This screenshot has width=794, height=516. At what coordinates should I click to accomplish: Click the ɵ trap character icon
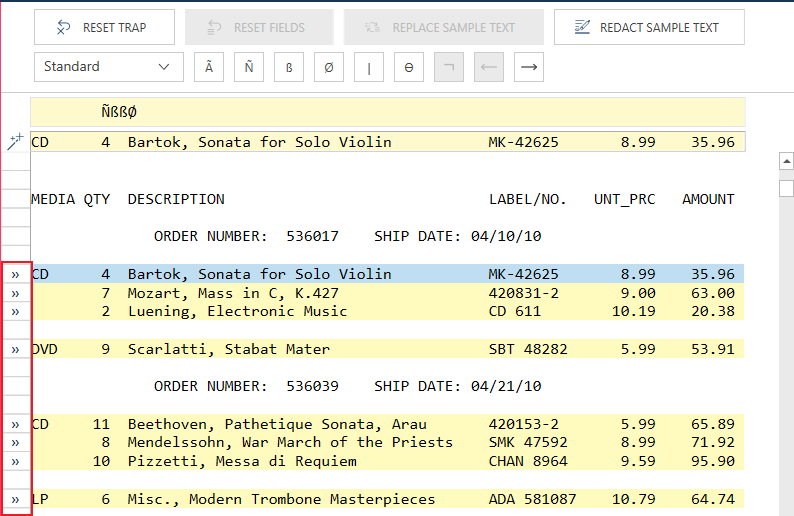409,67
